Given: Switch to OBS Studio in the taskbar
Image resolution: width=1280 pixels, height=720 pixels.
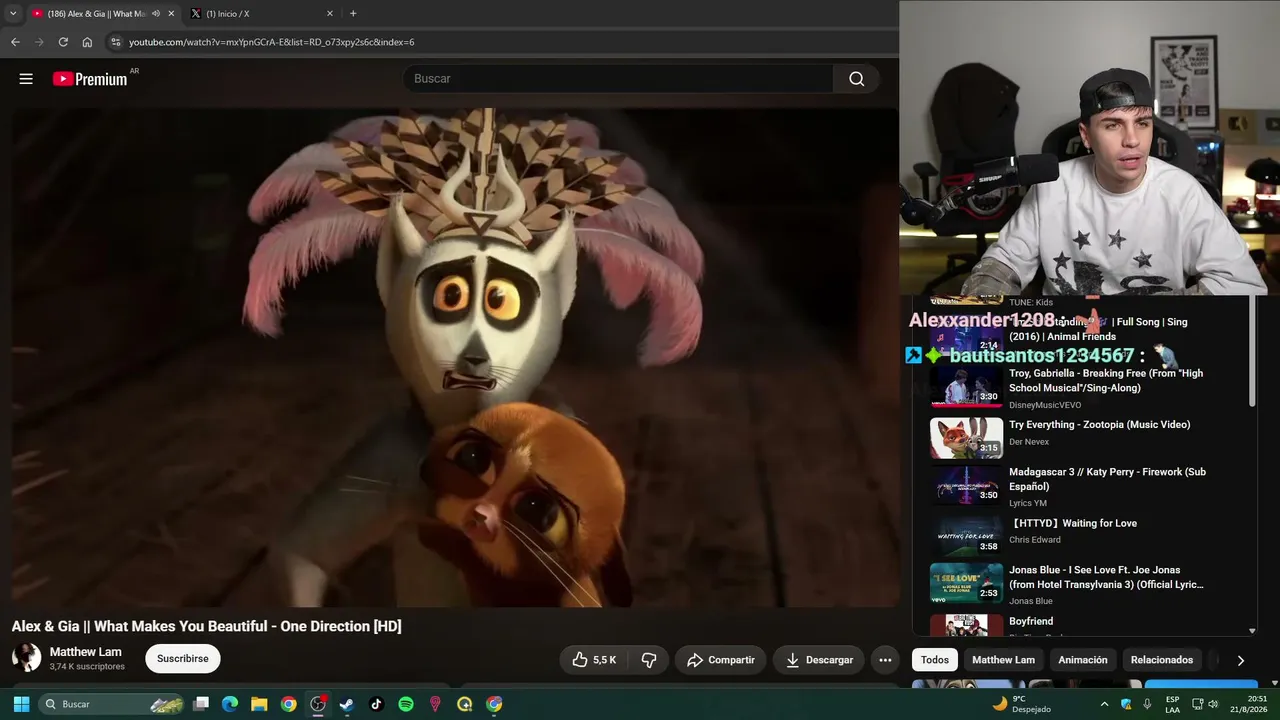Looking at the screenshot, I should 318,704.
